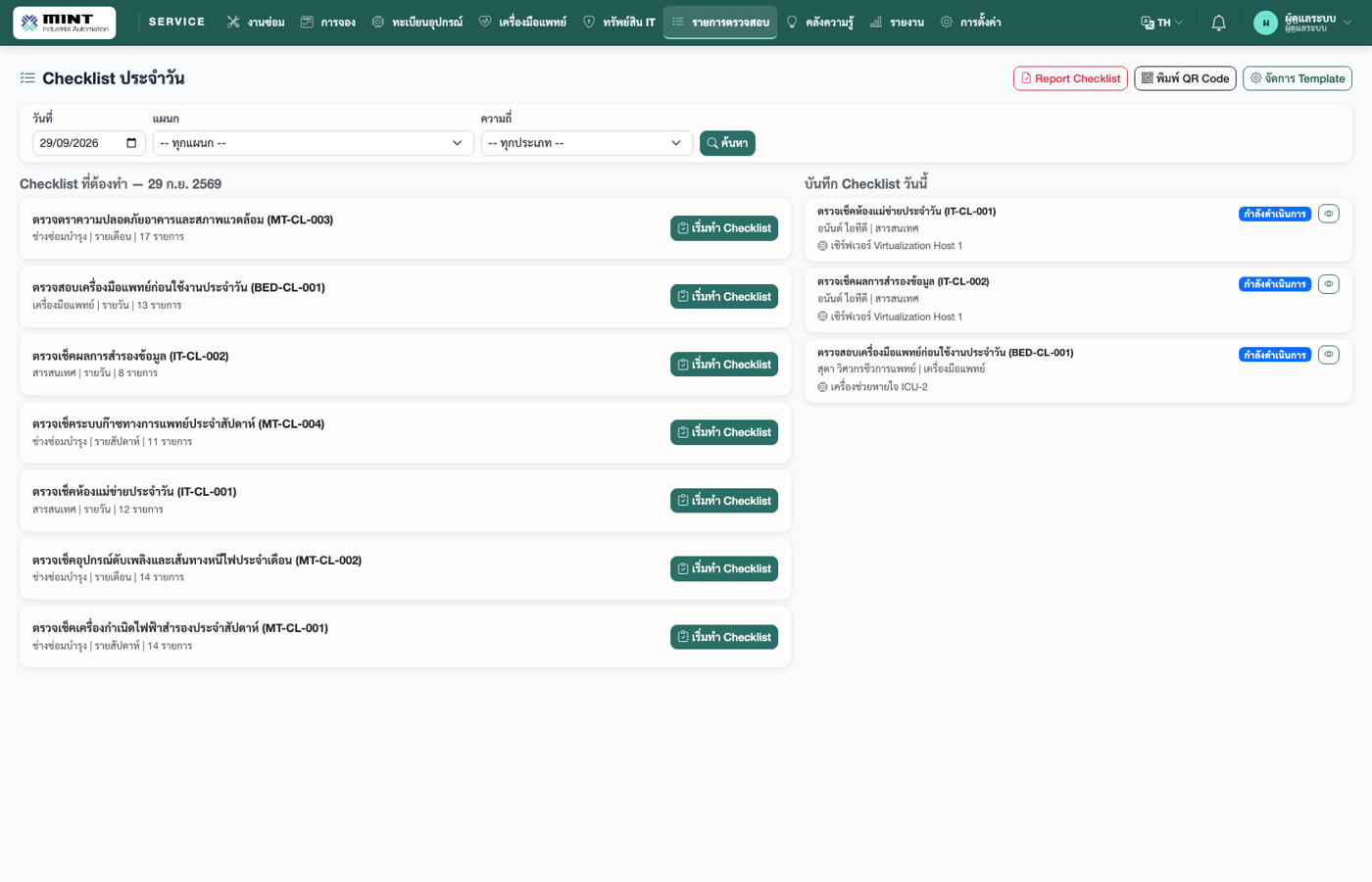Screen dimensions: 1372x882
Task: Start the IT-CL-001 checklist
Action: point(724,501)
